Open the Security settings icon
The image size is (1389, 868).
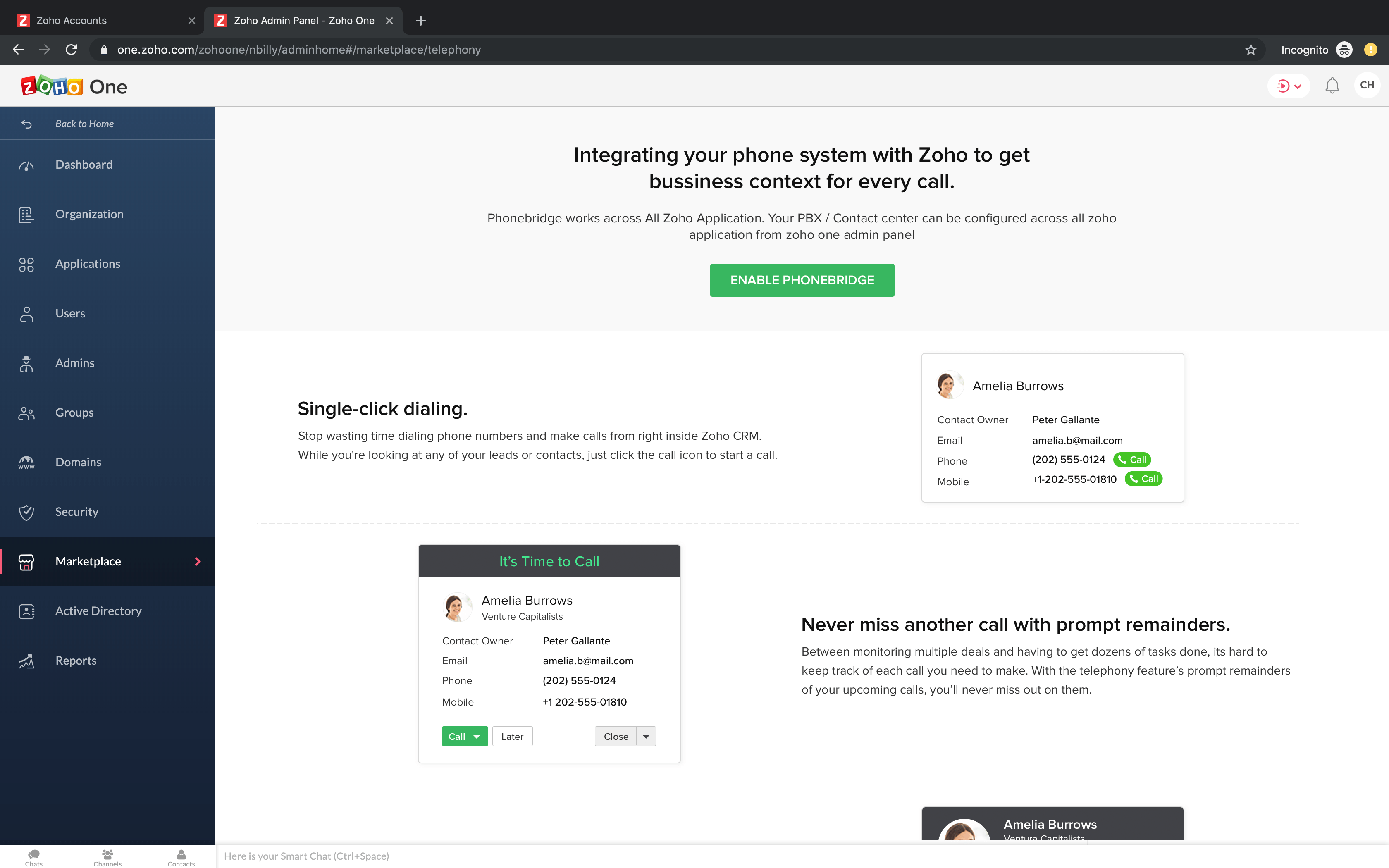point(26,512)
